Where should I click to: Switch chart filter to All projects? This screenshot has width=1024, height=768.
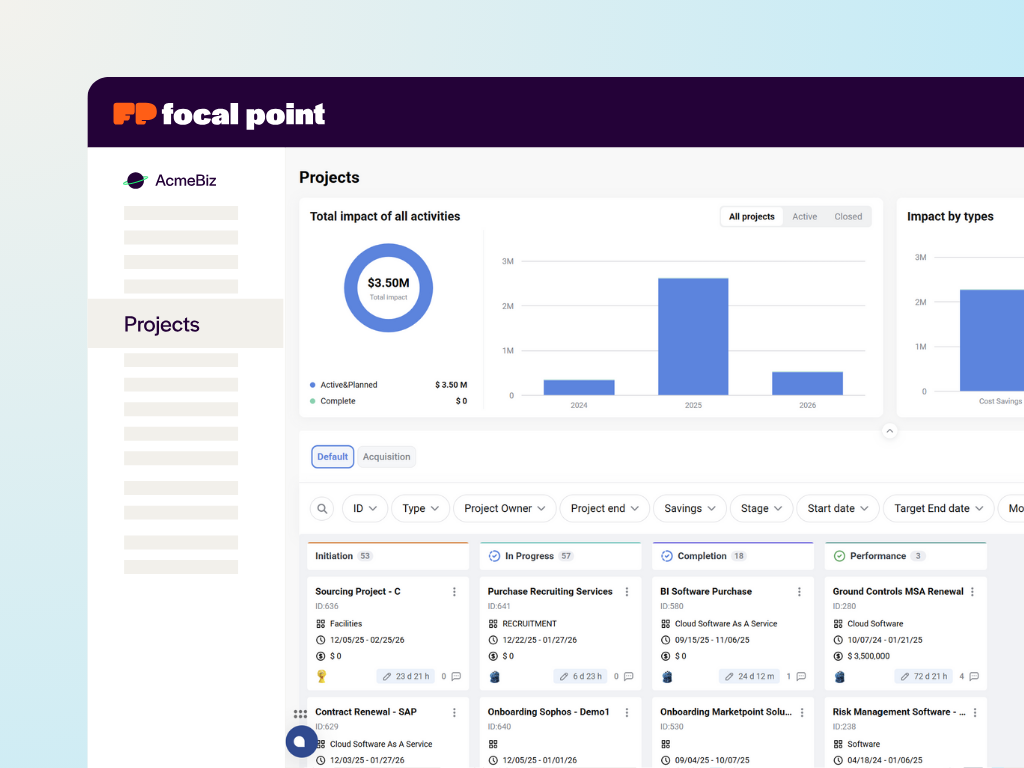point(751,217)
